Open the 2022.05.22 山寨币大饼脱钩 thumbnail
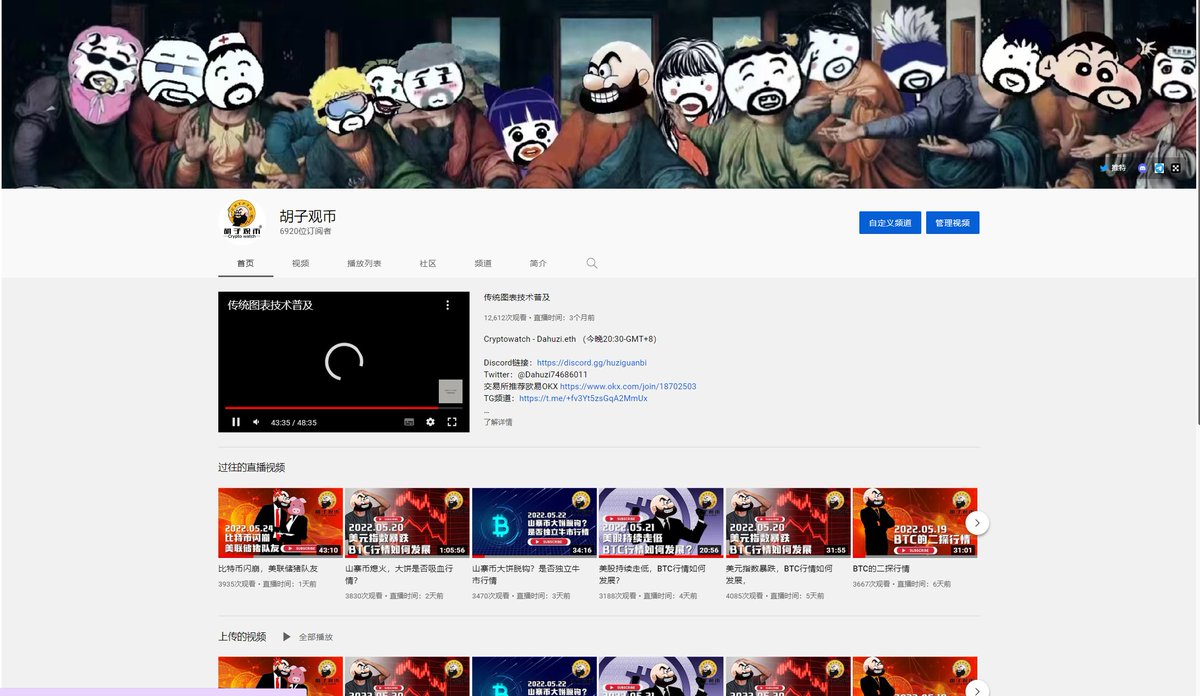This screenshot has width=1200, height=696. [534, 522]
